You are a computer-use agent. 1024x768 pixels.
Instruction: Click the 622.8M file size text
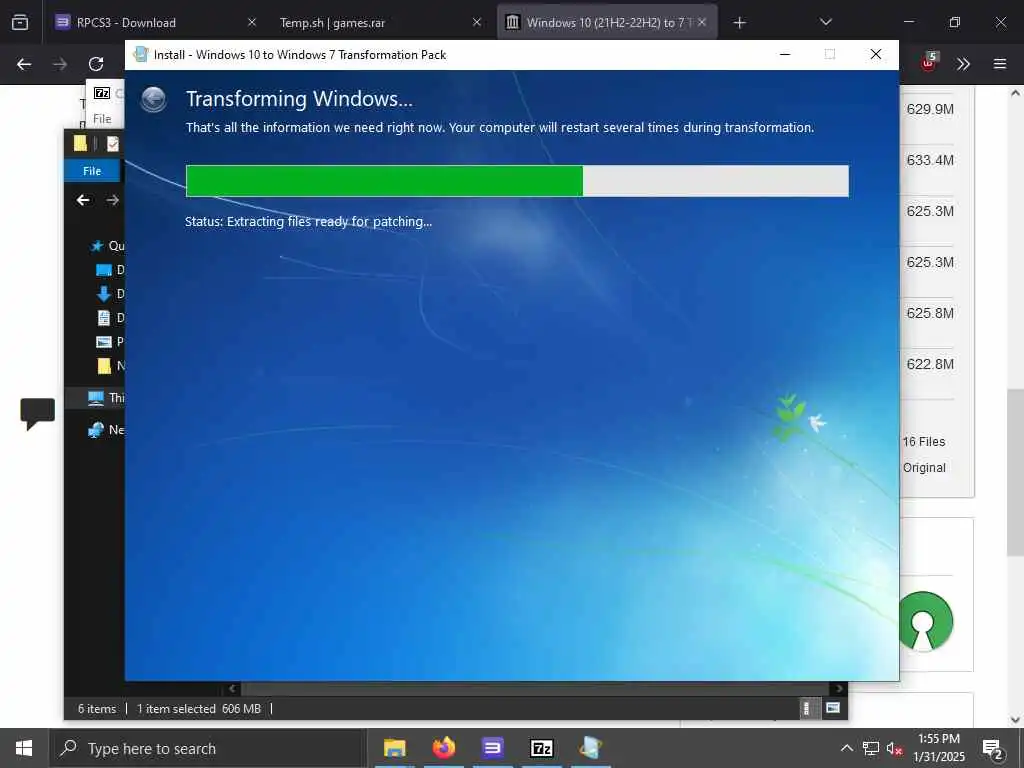[930, 364]
